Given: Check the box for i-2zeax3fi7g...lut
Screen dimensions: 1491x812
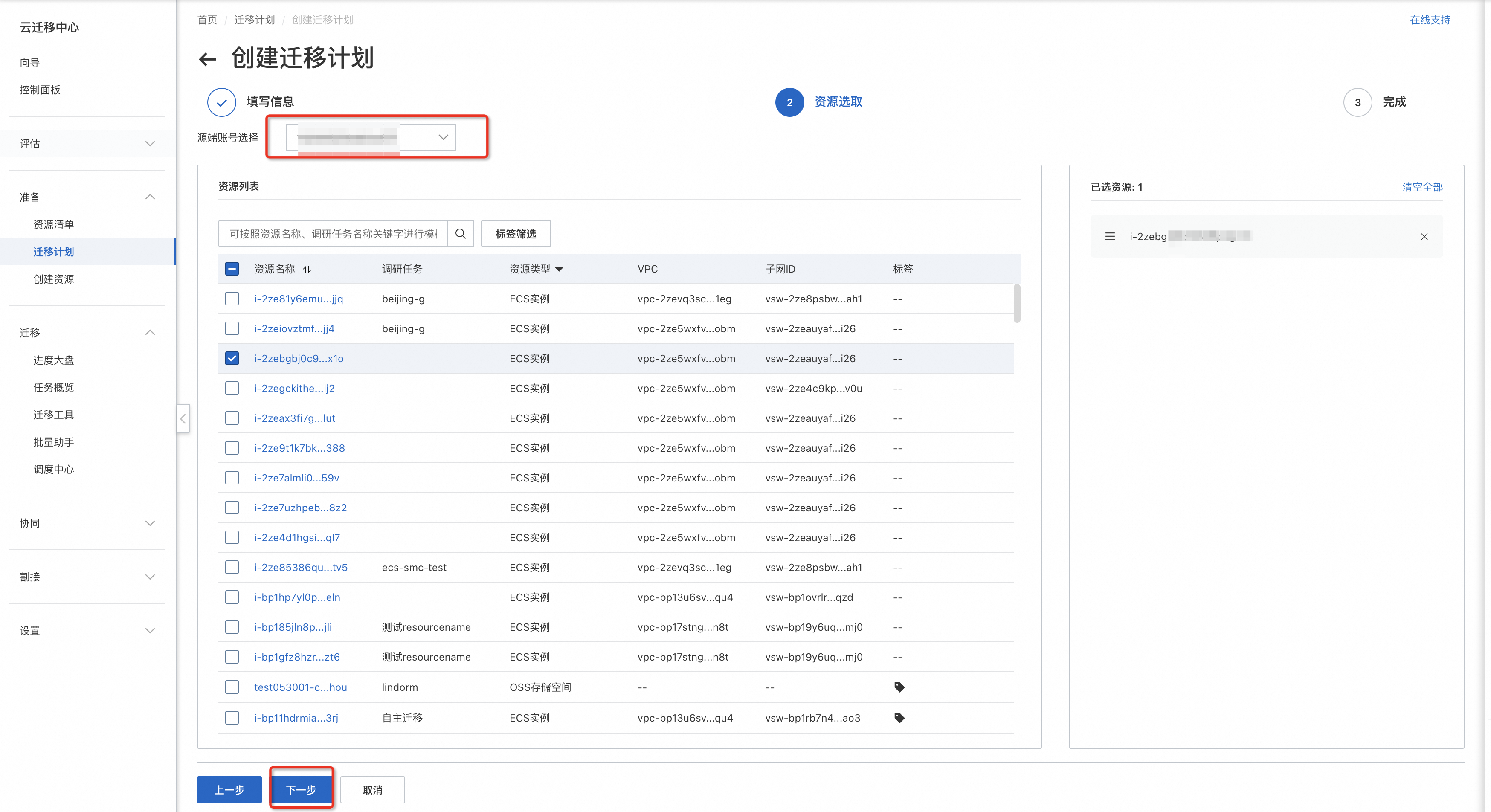Looking at the screenshot, I should (x=232, y=418).
